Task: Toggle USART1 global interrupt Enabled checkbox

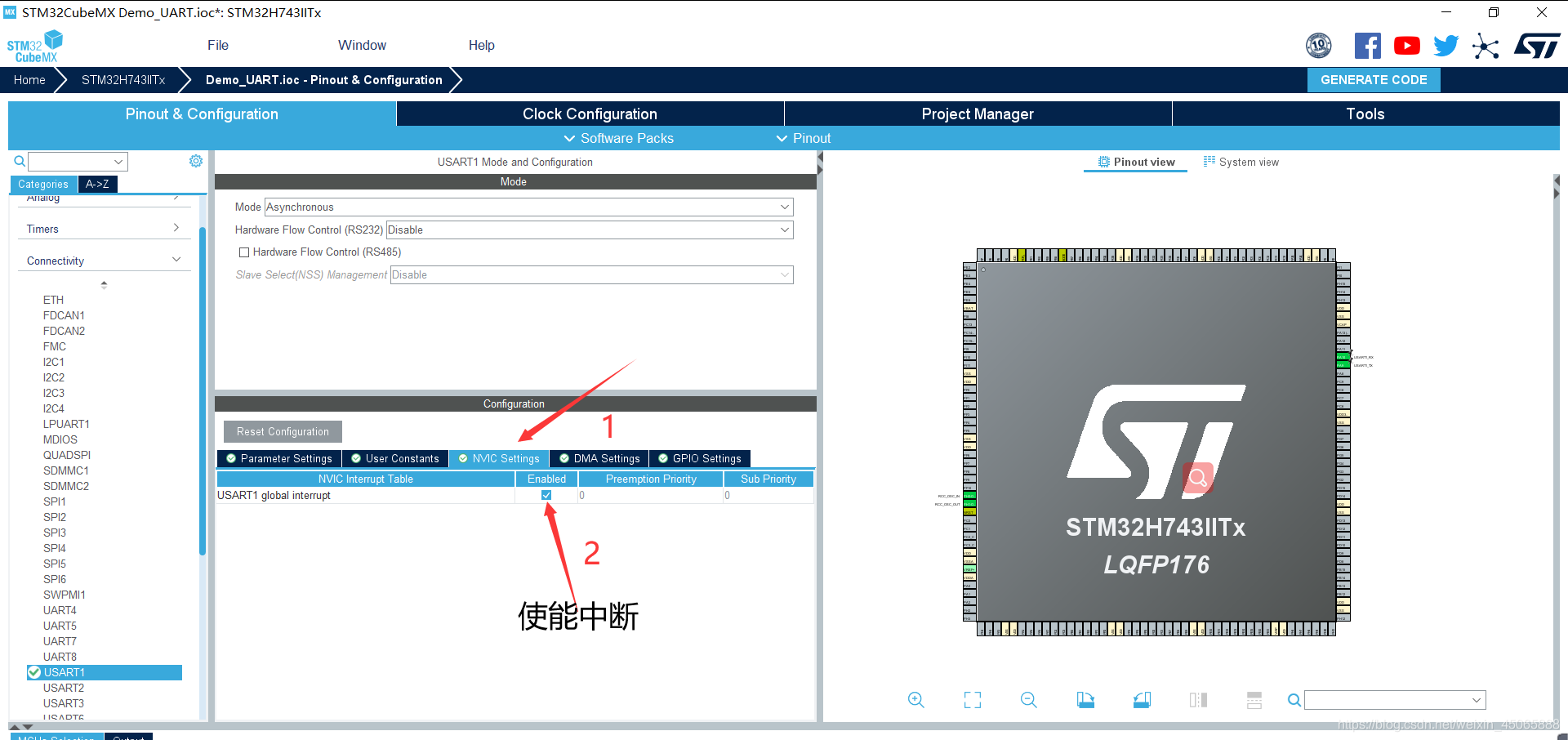Action: tap(546, 495)
